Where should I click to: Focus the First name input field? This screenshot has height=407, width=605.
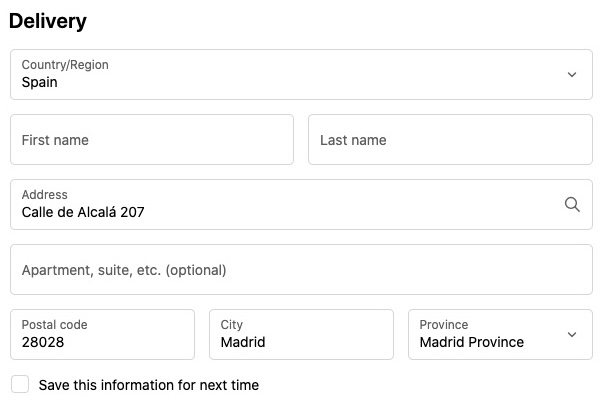point(152,140)
